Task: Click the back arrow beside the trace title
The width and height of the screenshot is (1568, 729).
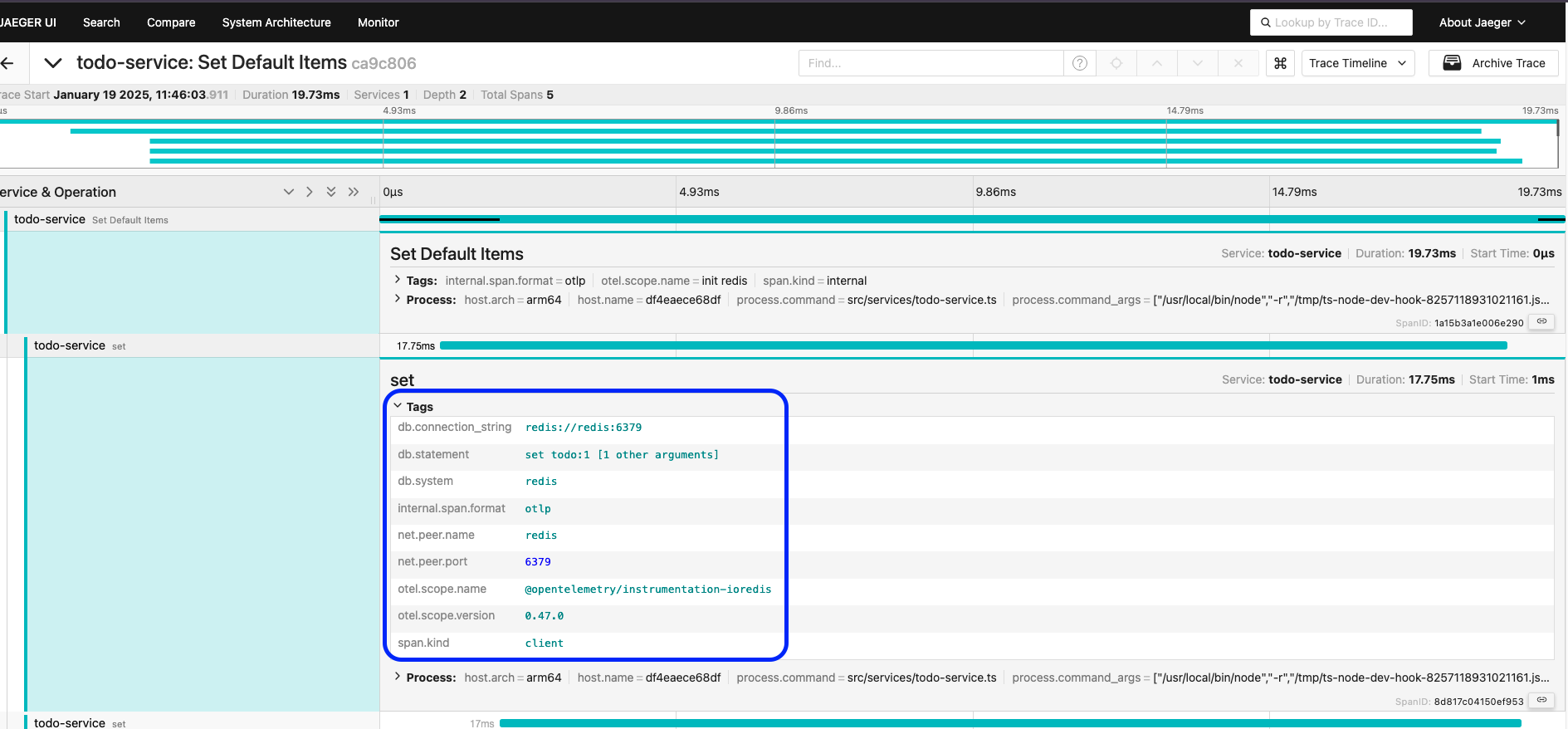Action: (x=8, y=63)
